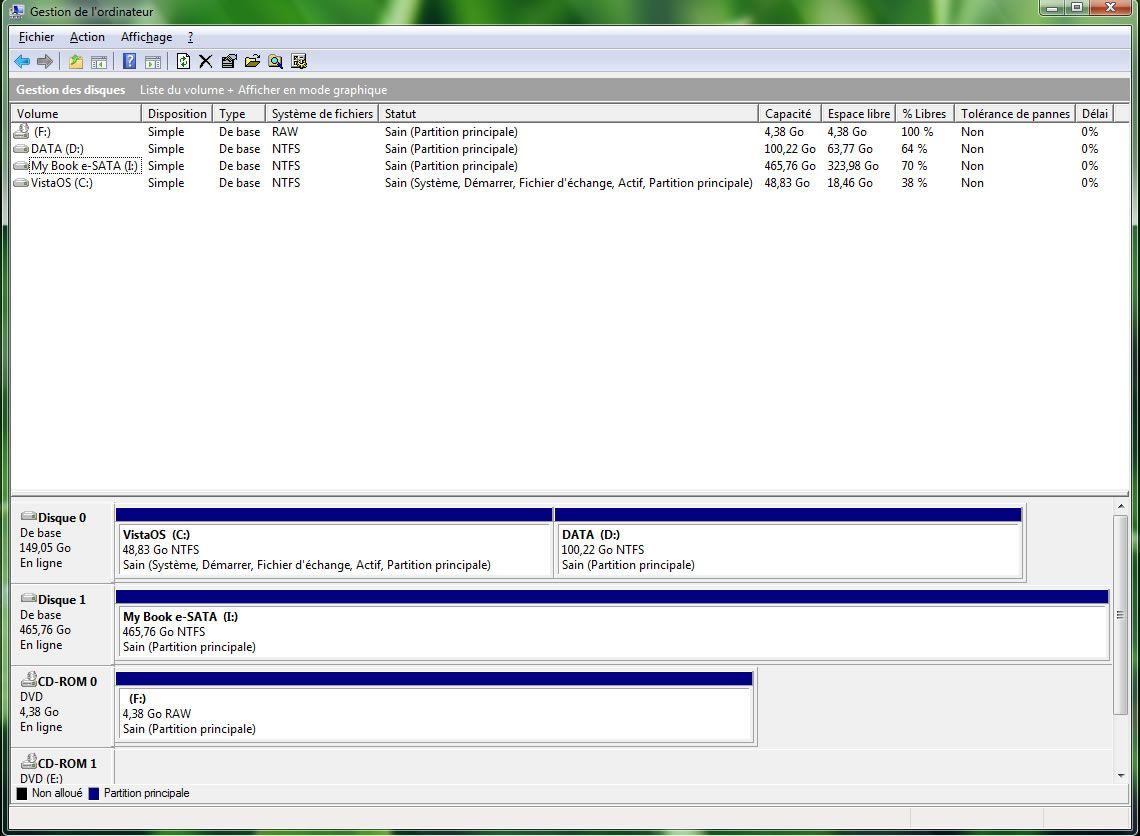
Task: Select the (F:) volume in the list
Action: click(42, 132)
